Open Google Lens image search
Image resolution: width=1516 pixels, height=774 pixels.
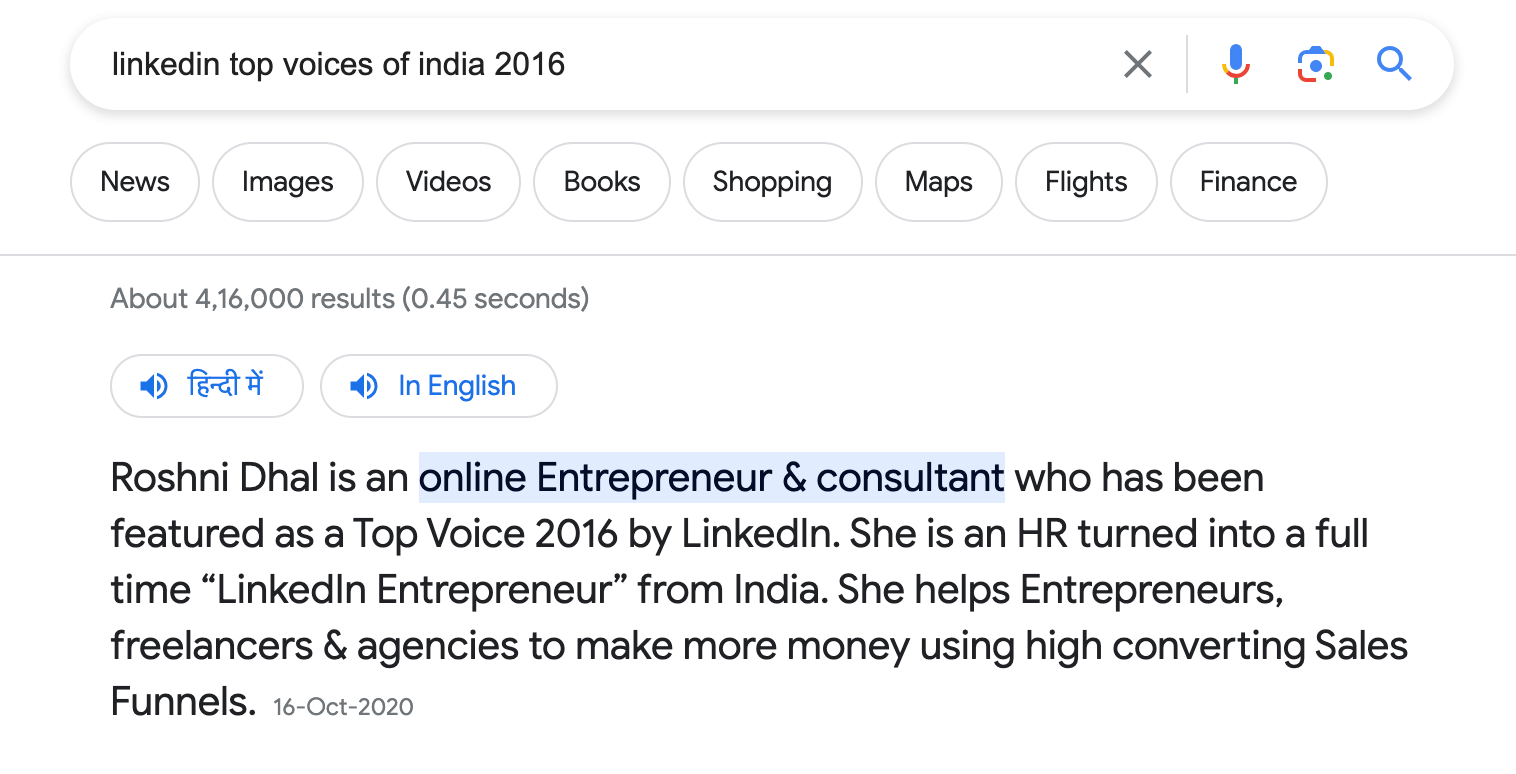1316,65
